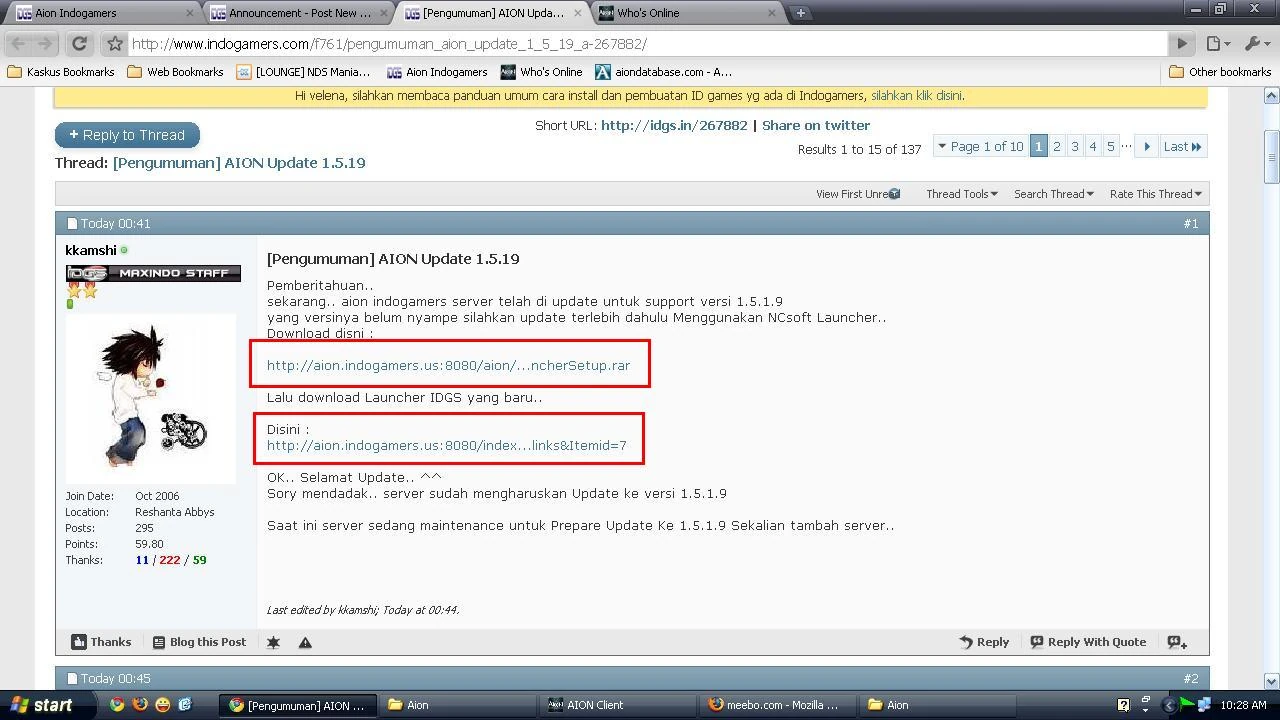Launch Firefox from the quick launch bar
The width and height of the screenshot is (1280, 720).
click(139, 705)
